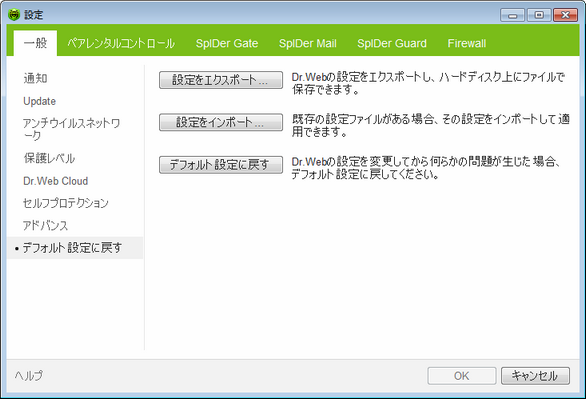
Task: Click the reset description text starting Dr.Webの設定を変更してから
Action: [x=426, y=168]
